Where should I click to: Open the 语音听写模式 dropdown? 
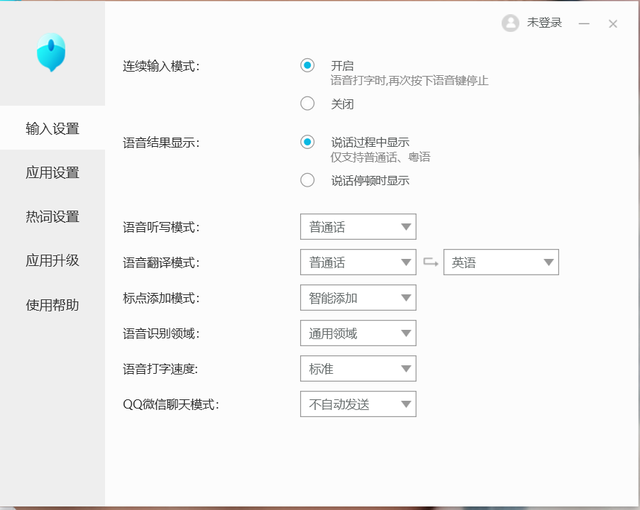coord(358,226)
